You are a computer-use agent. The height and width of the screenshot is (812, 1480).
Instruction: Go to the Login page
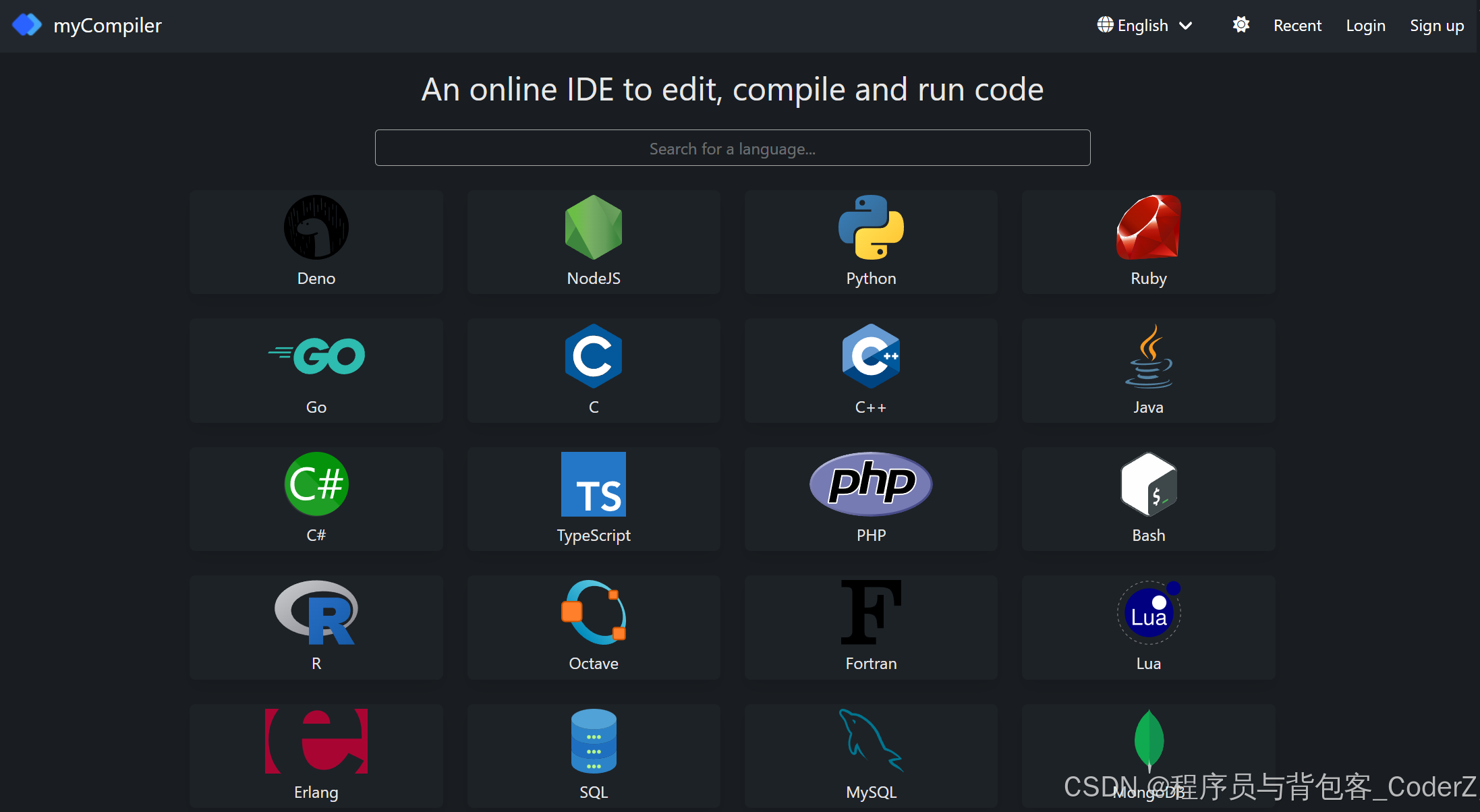point(1365,26)
